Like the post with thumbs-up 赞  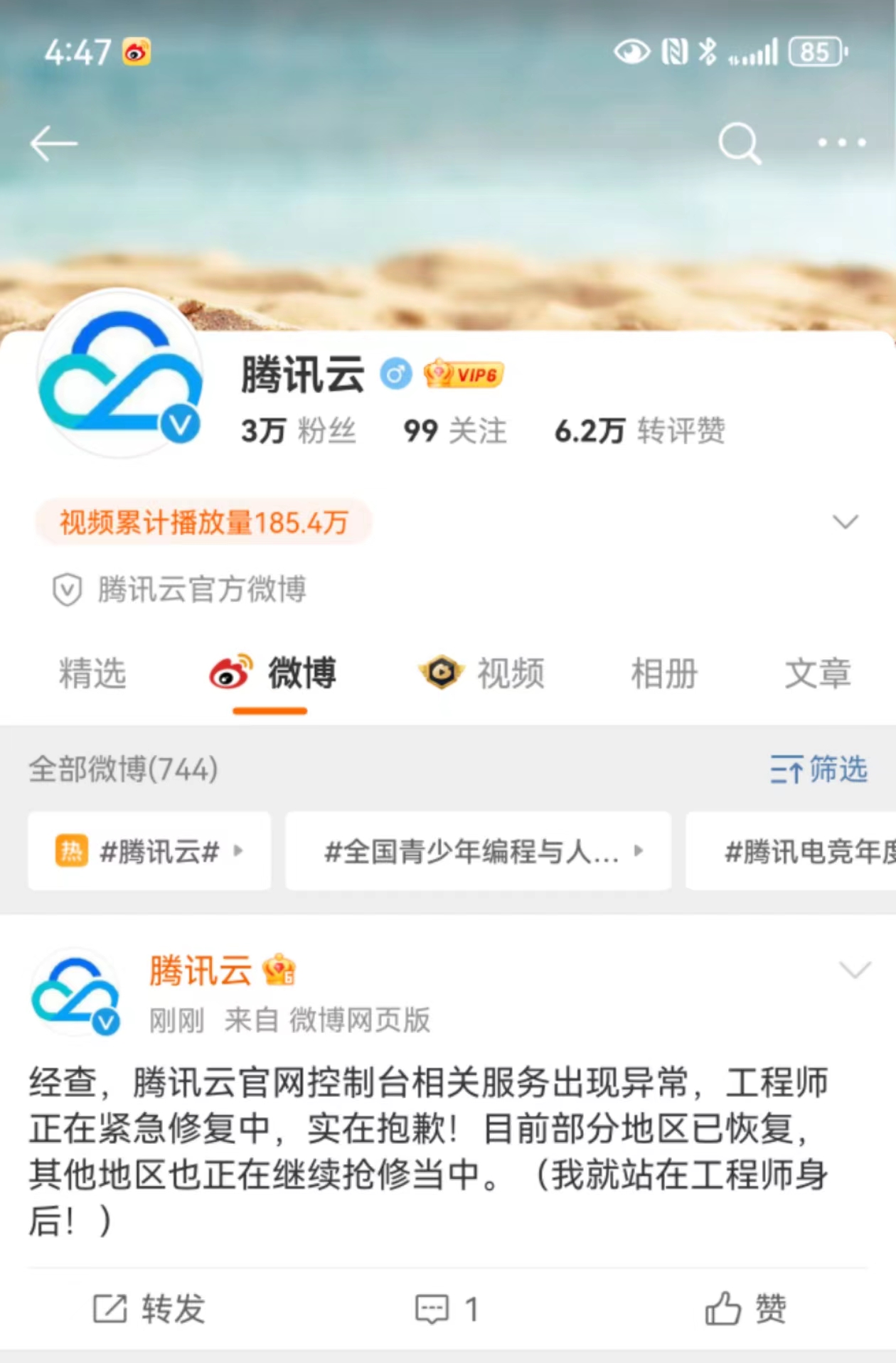point(745,1308)
